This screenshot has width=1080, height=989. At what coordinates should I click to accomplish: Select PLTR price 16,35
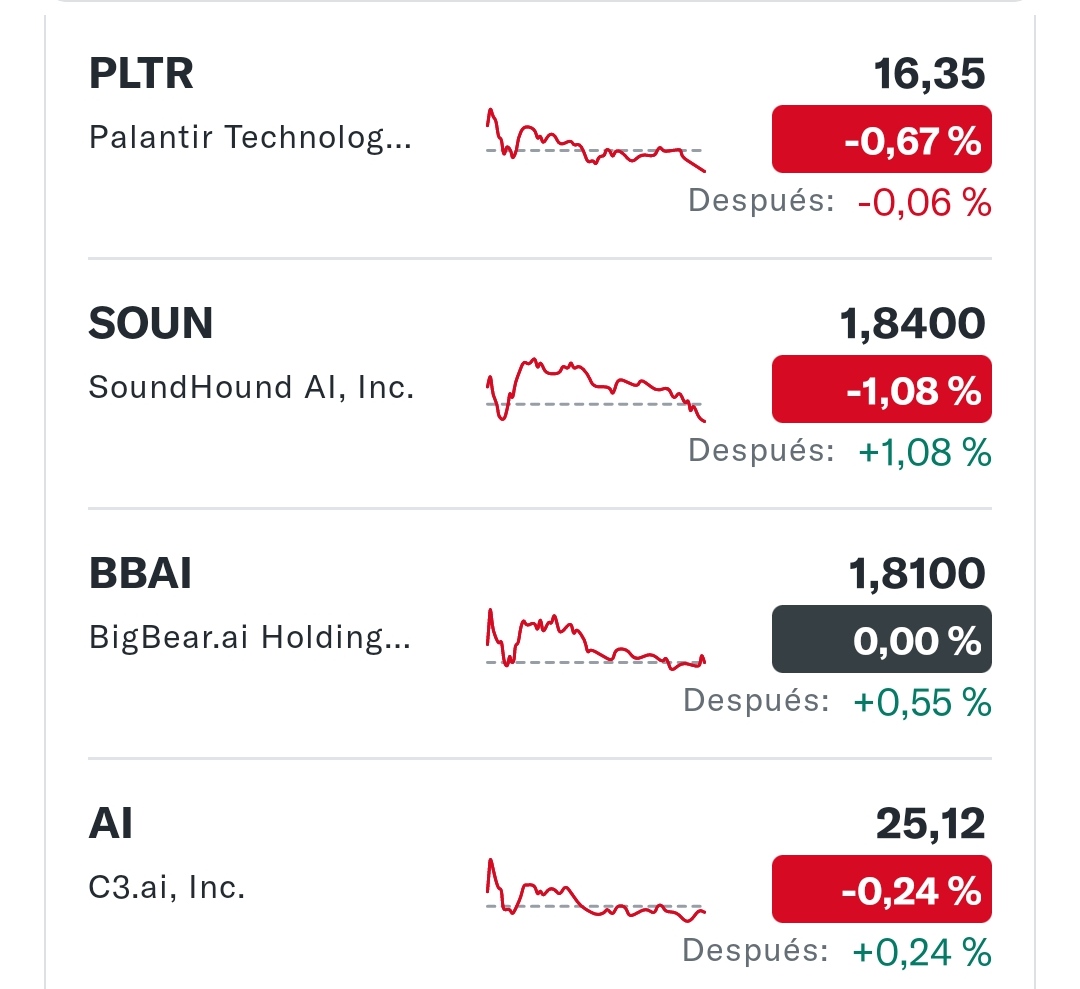(x=930, y=74)
